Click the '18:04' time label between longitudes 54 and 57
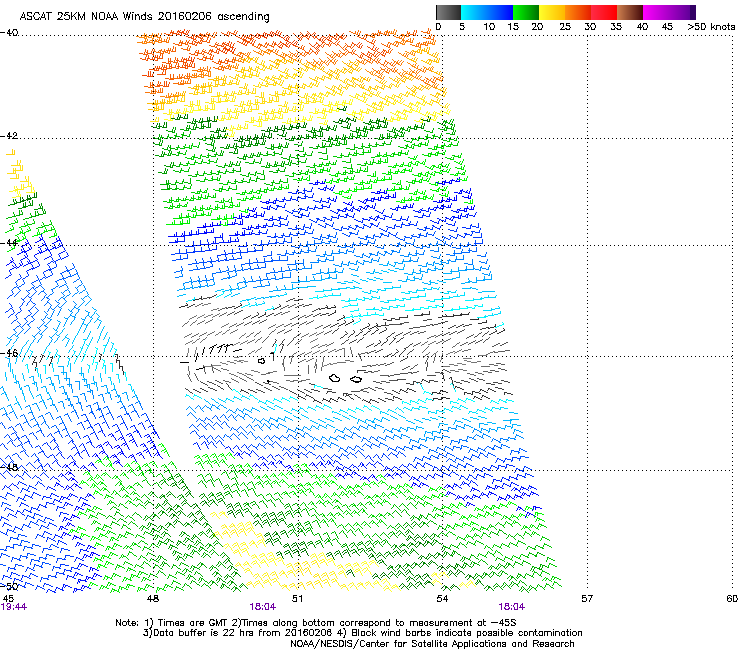 click(x=512, y=607)
